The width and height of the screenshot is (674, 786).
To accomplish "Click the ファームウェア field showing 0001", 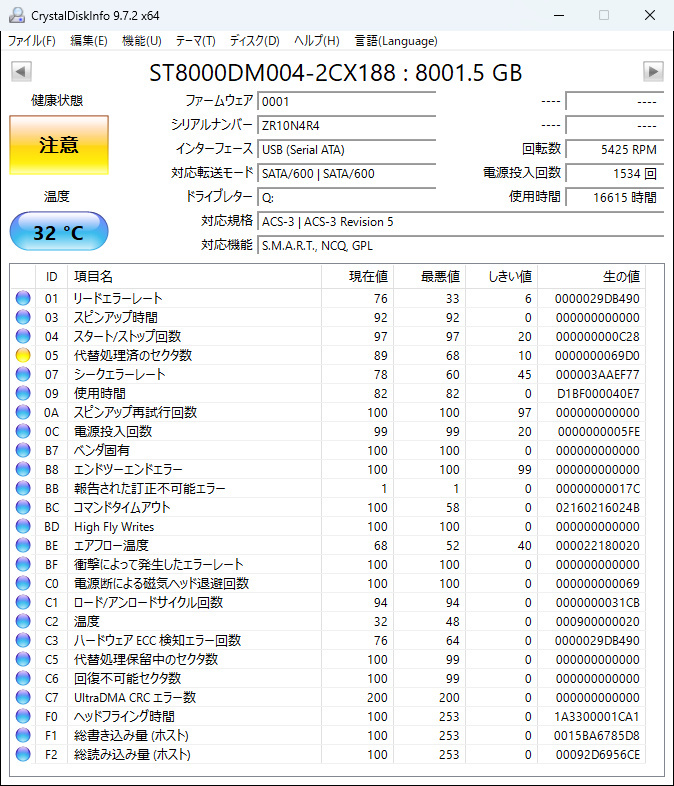I will pyautogui.click(x=347, y=101).
